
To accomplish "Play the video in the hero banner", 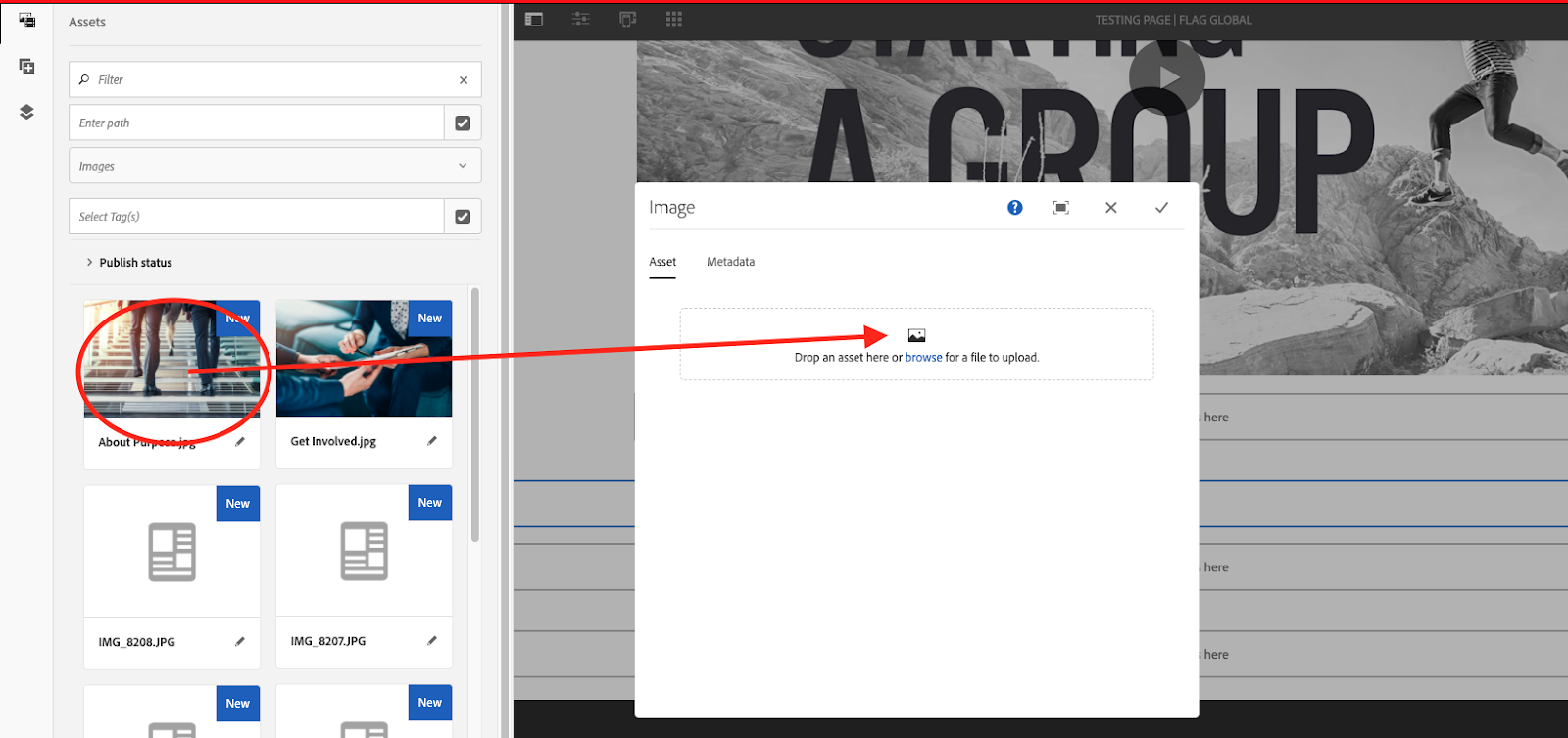I will pos(1167,77).
